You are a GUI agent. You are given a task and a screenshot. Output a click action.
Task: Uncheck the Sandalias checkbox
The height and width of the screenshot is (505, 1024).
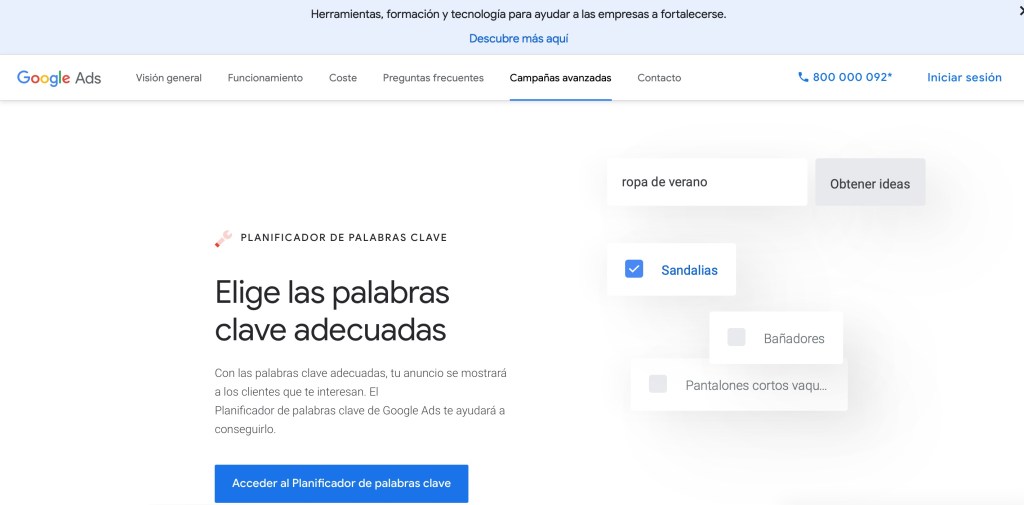point(634,269)
